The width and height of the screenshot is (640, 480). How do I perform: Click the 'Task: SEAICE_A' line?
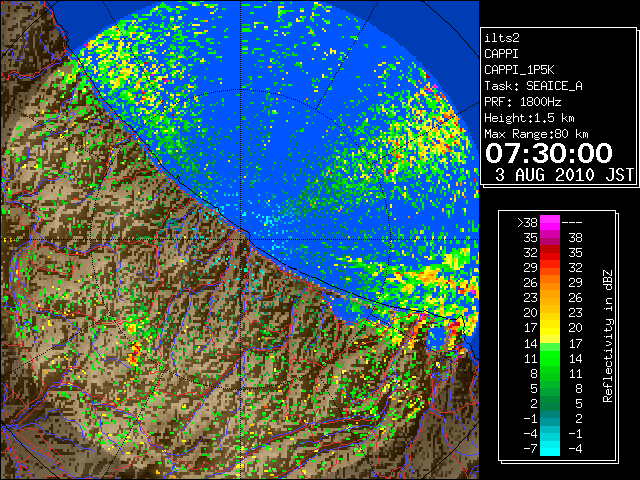[x=533, y=86]
